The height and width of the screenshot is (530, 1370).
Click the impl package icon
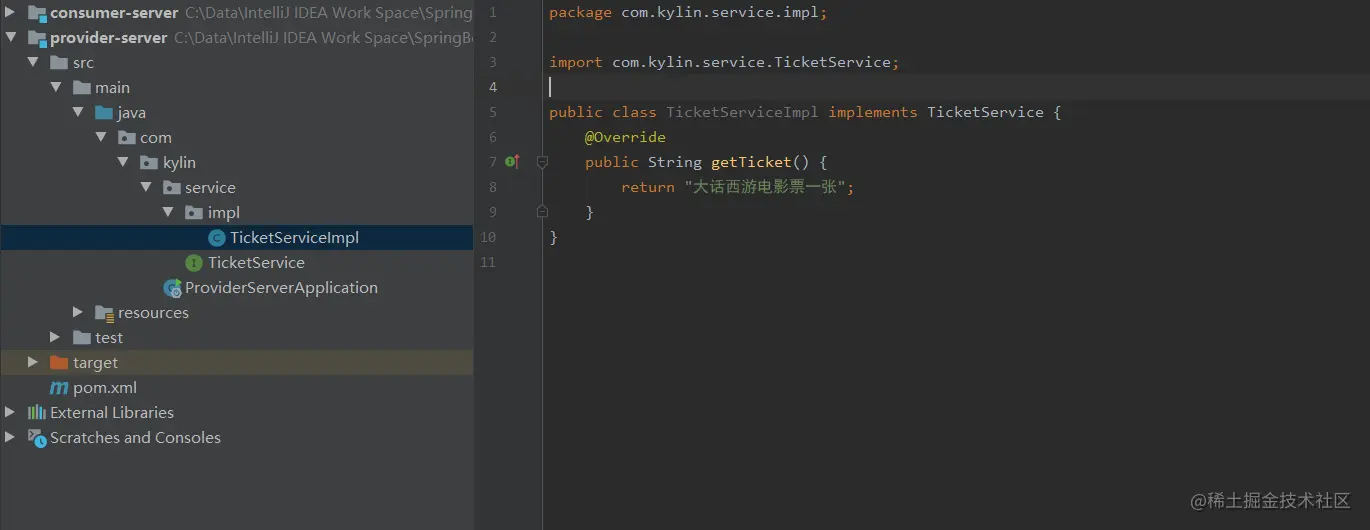click(194, 213)
